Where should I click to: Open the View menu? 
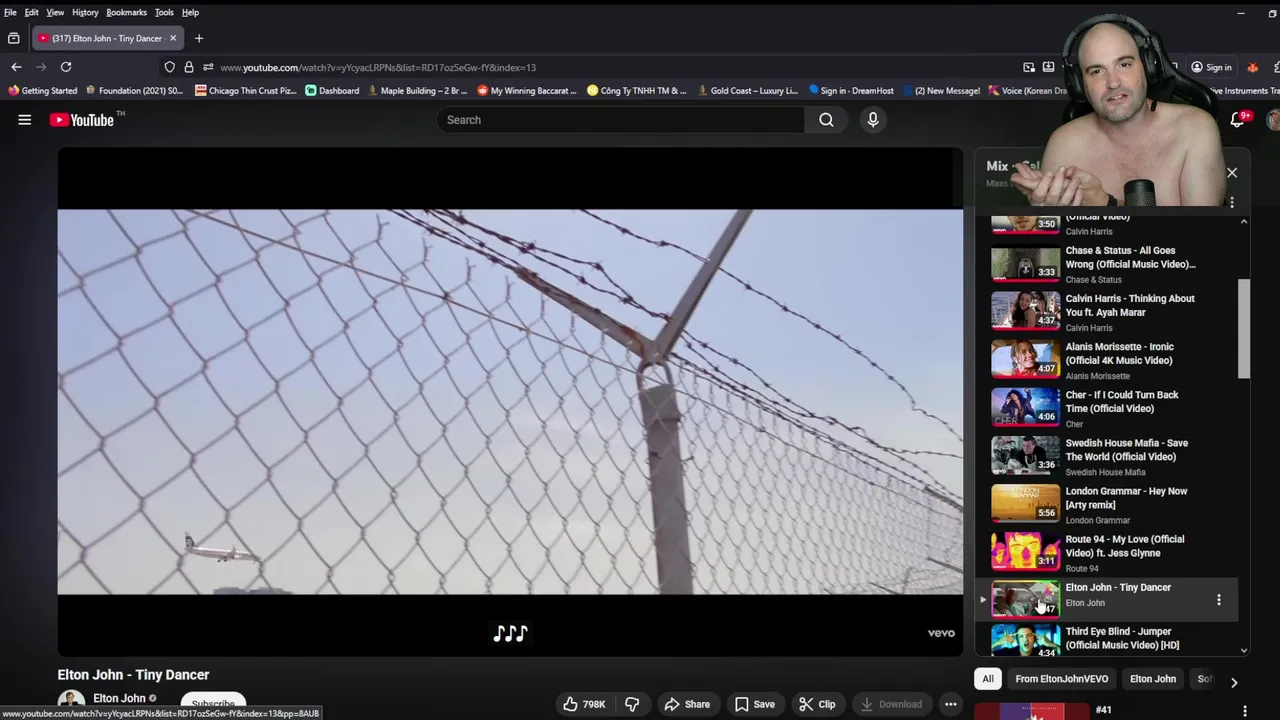pos(55,12)
